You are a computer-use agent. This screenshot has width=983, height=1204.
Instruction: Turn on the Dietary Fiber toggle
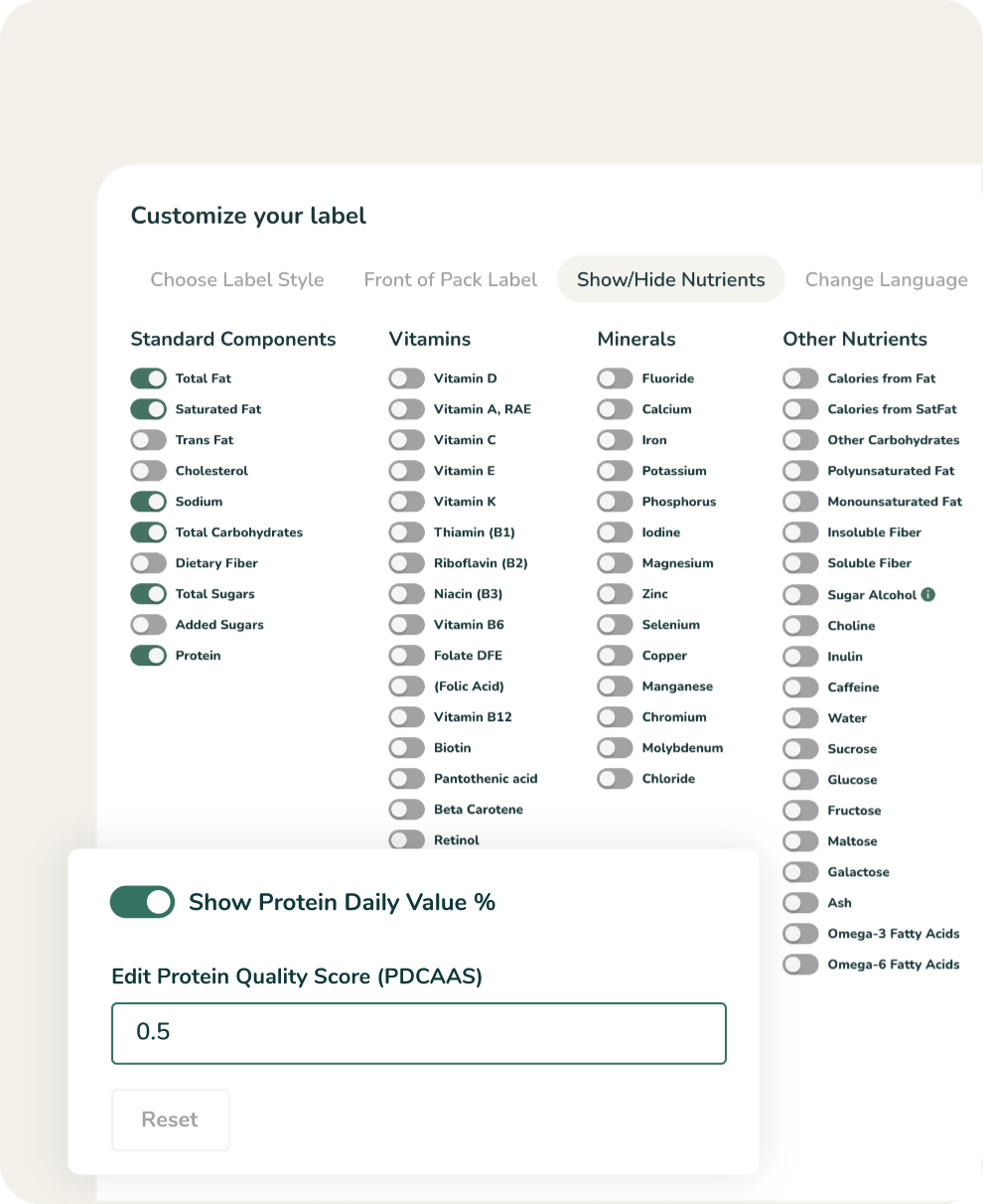[148, 563]
